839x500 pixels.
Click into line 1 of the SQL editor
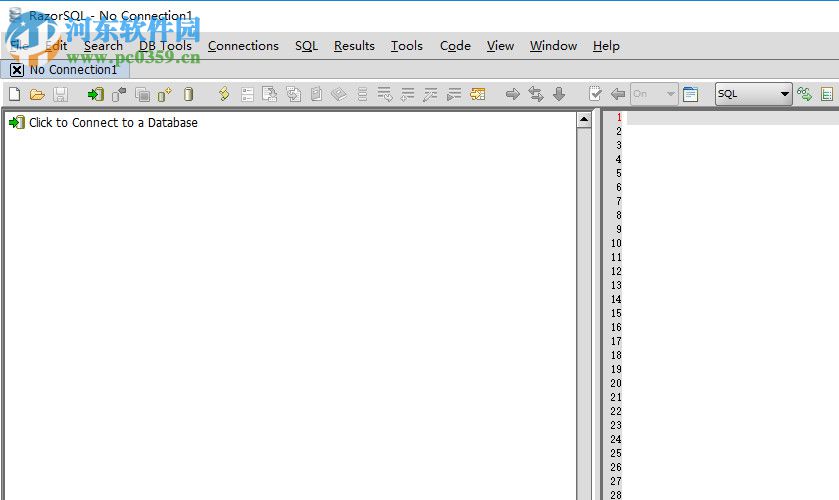733,118
